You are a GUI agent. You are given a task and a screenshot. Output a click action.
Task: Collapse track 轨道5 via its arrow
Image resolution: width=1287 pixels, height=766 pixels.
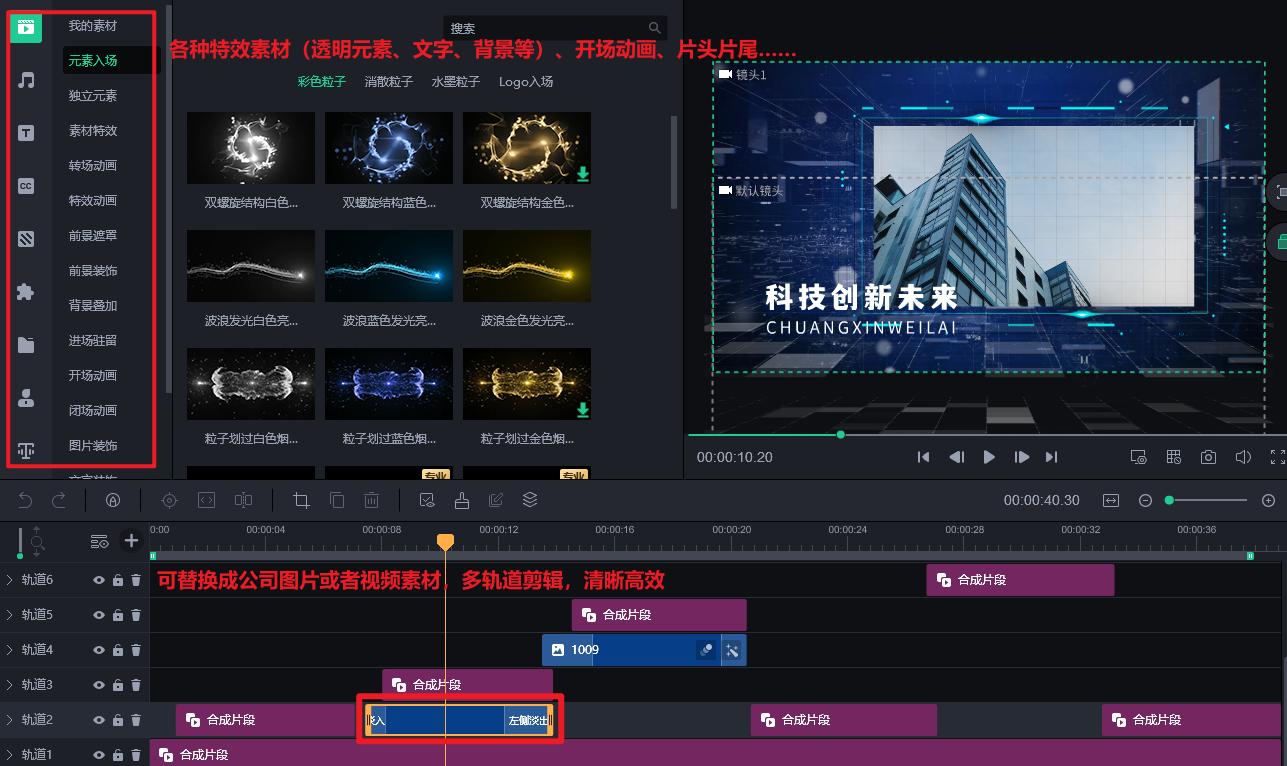[10, 614]
